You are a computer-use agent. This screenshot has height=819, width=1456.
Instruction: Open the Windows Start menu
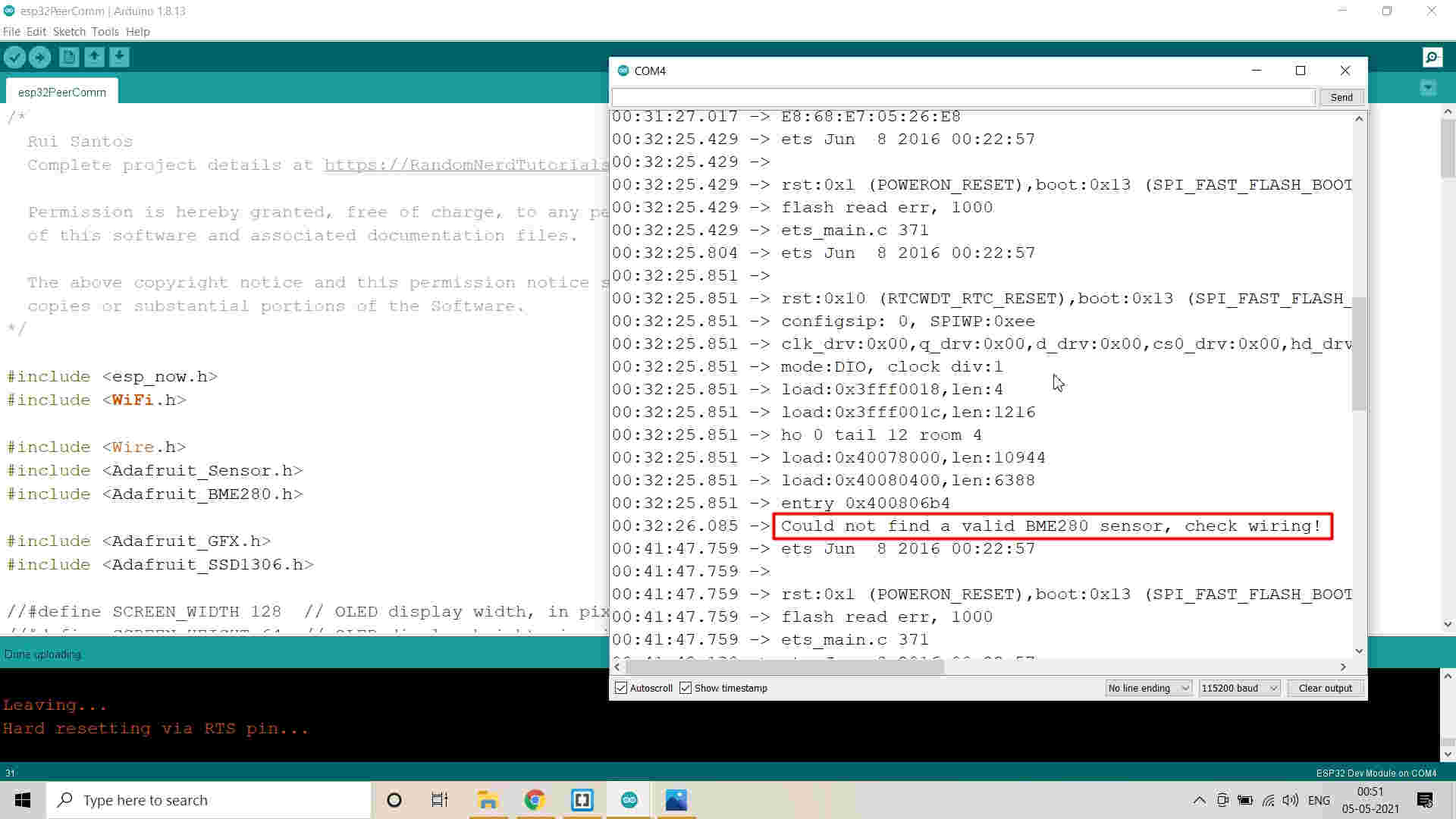(x=23, y=800)
